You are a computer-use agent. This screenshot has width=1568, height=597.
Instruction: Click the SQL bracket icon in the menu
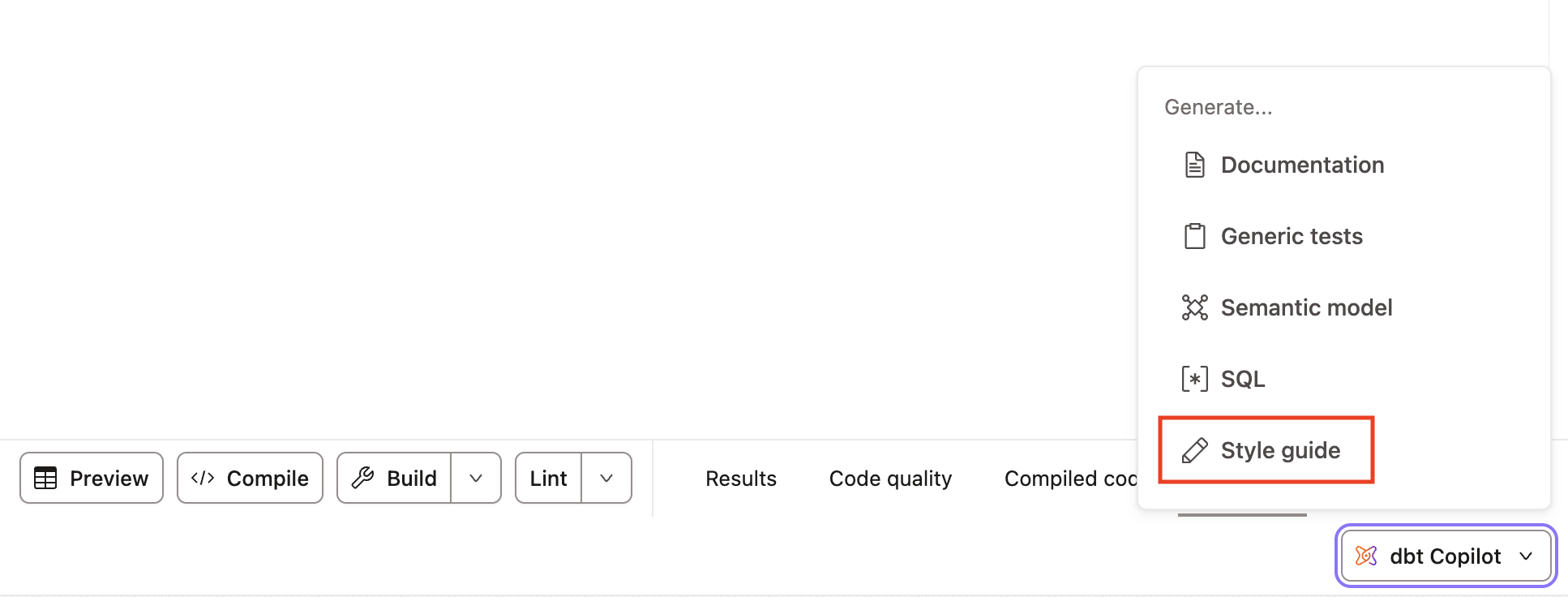pyautogui.click(x=1193, y=378)
